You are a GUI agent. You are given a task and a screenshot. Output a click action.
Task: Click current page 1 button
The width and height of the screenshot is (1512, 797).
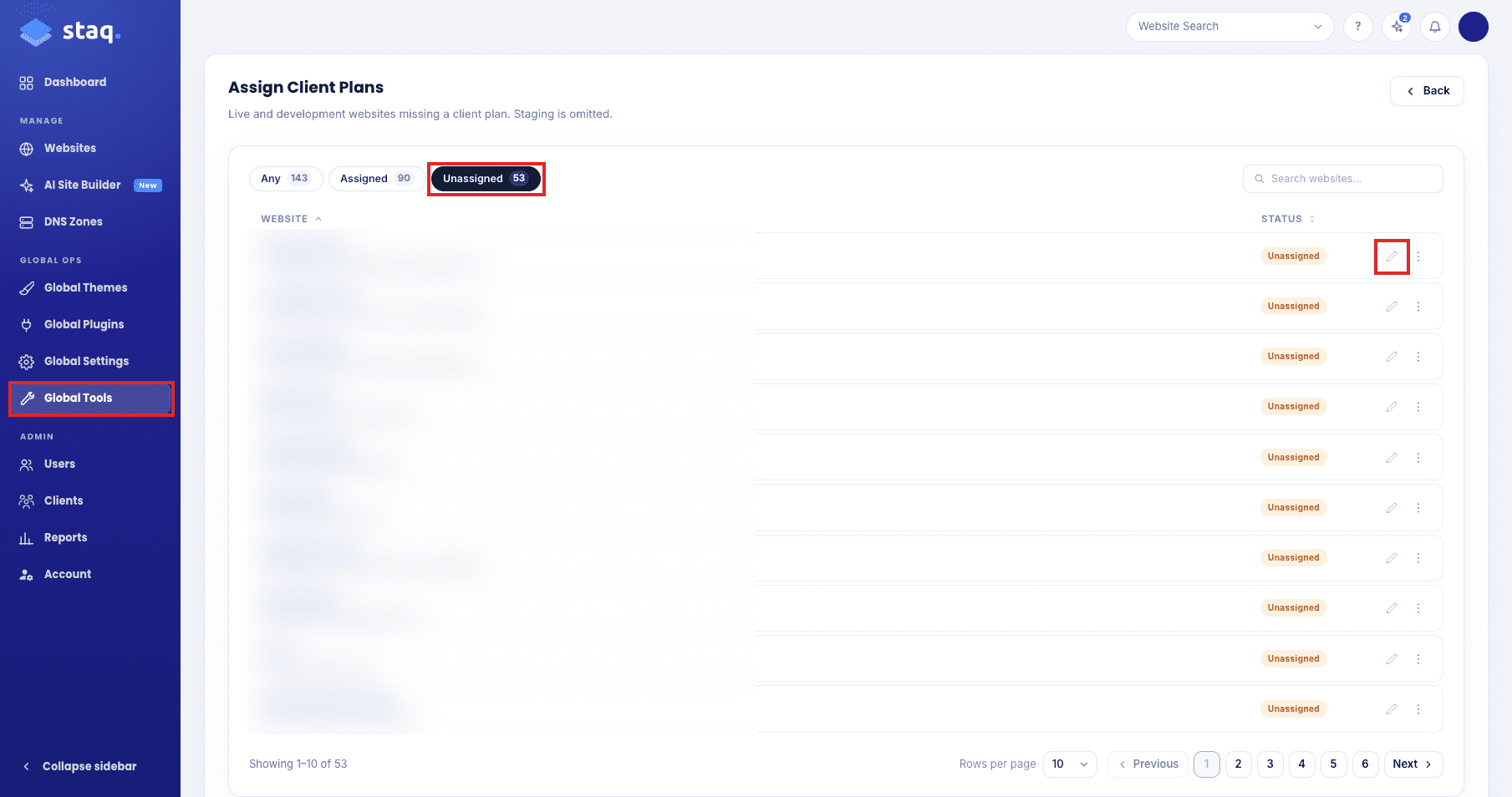point(1207,764)
